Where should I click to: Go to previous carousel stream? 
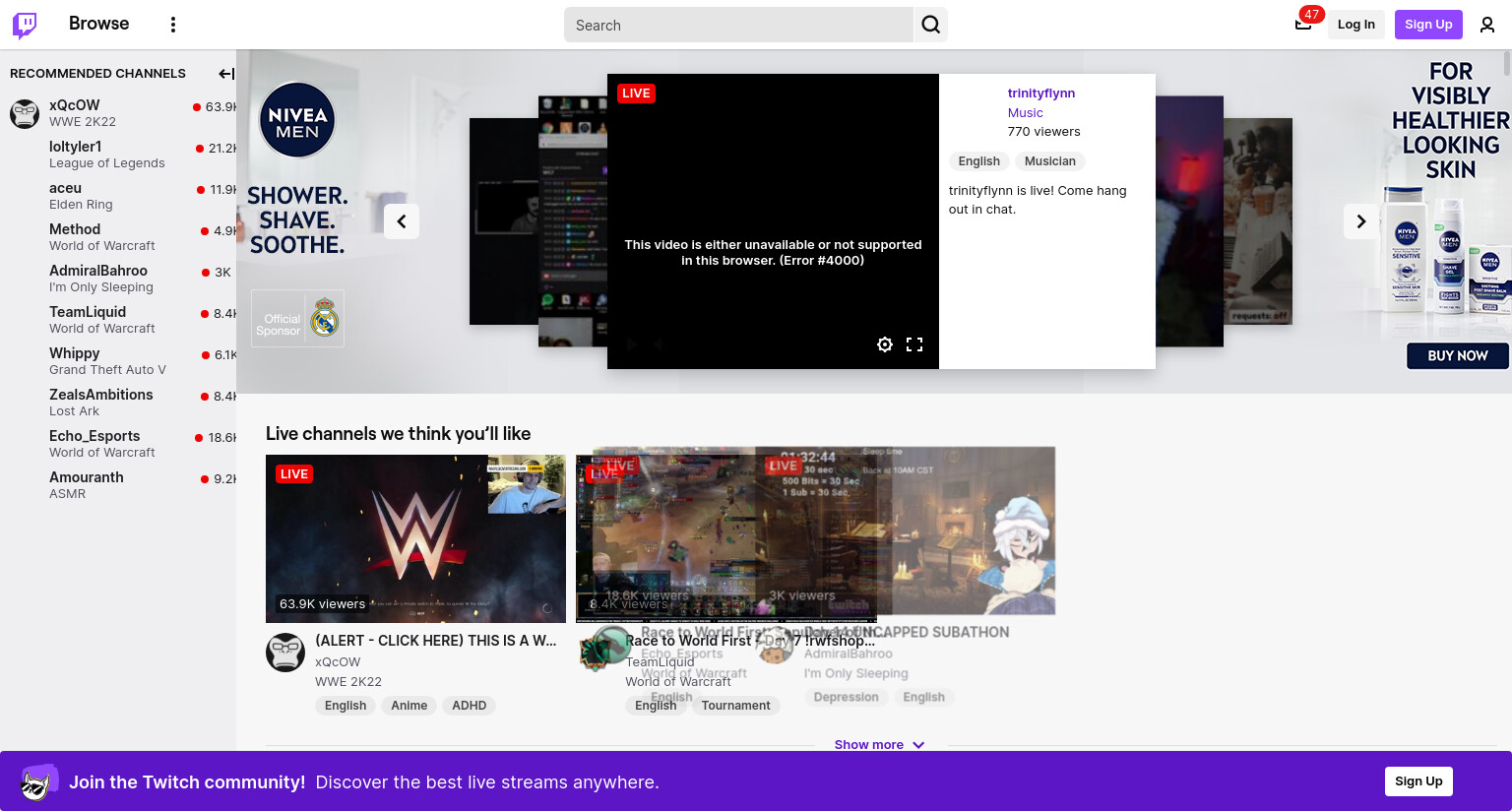(402, 221)
